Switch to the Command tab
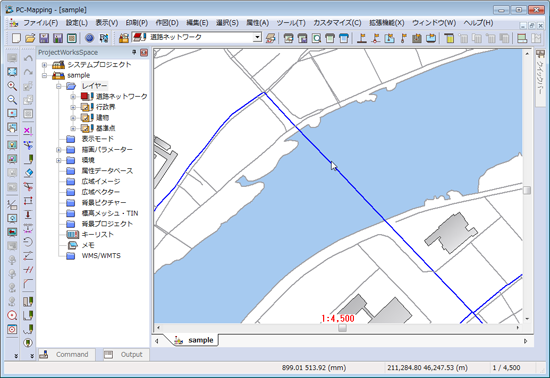 [66, 355]
